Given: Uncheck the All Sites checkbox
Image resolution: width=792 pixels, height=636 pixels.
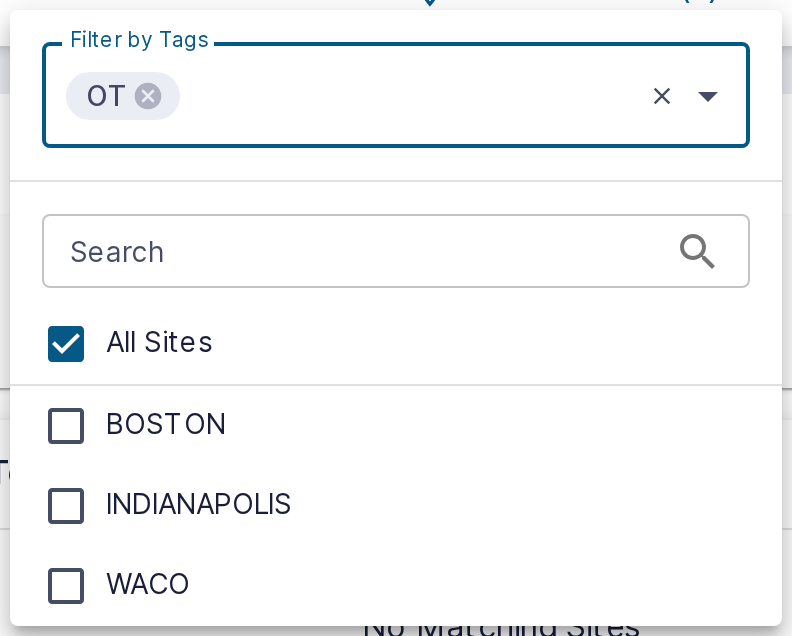Looking at the screenshot, I should pos(66,344).
